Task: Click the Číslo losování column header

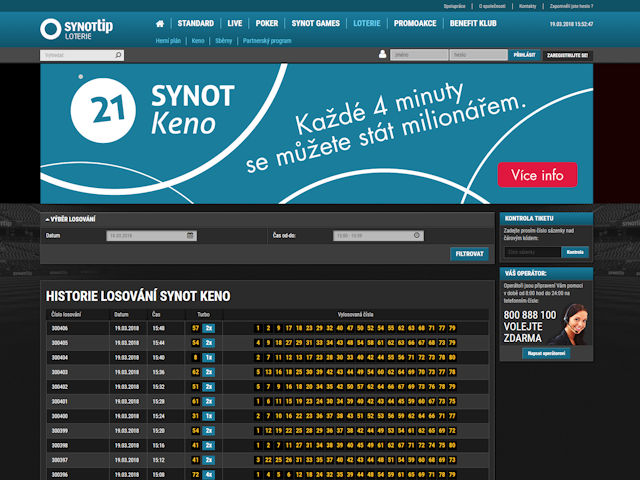Action: point(66,315)
